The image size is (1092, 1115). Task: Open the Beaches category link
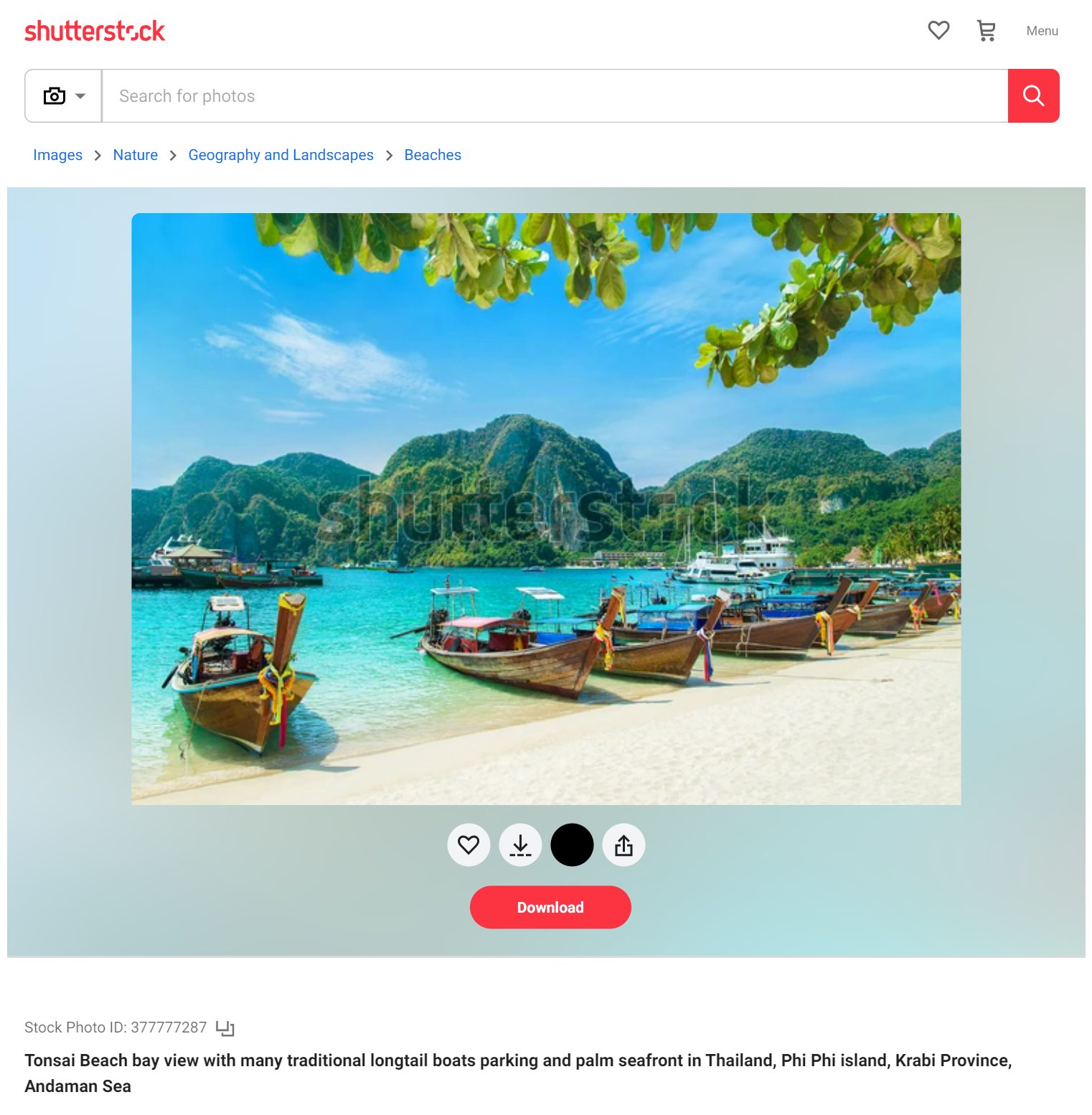pos(433,155)
